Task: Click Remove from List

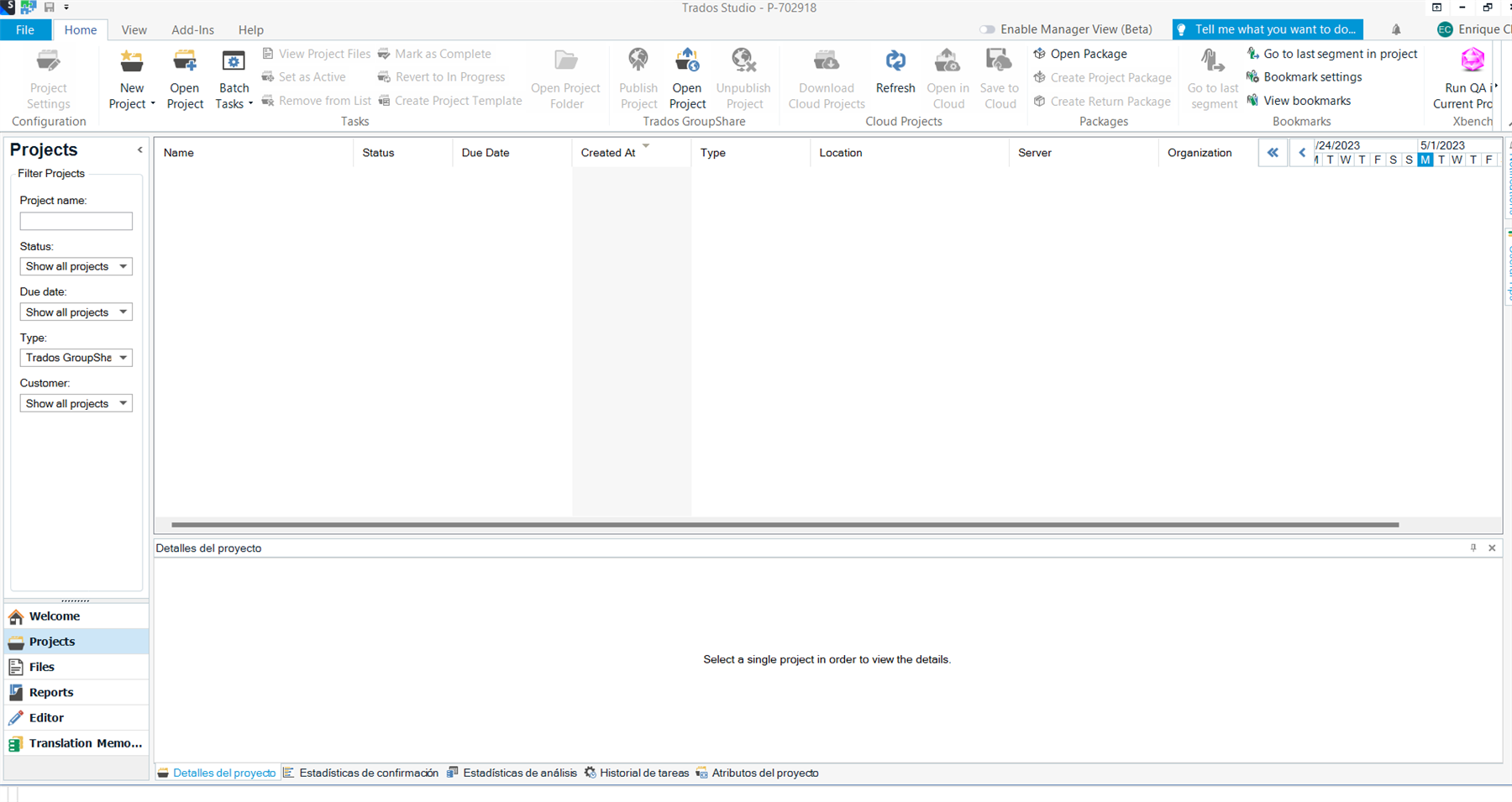Action: pos(316,101)
